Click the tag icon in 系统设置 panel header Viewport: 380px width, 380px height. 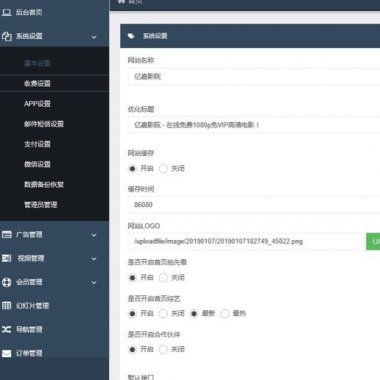131,36
